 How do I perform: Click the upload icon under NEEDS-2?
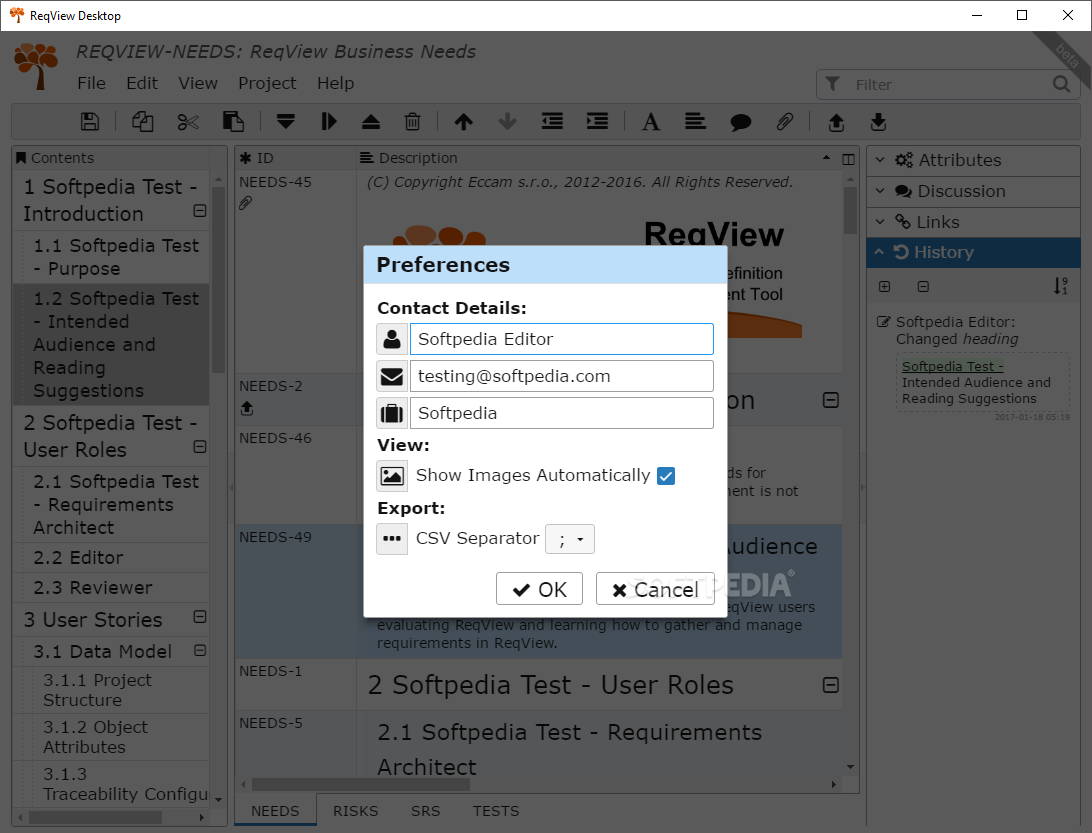pyautogui.click(x=247, y=409)
